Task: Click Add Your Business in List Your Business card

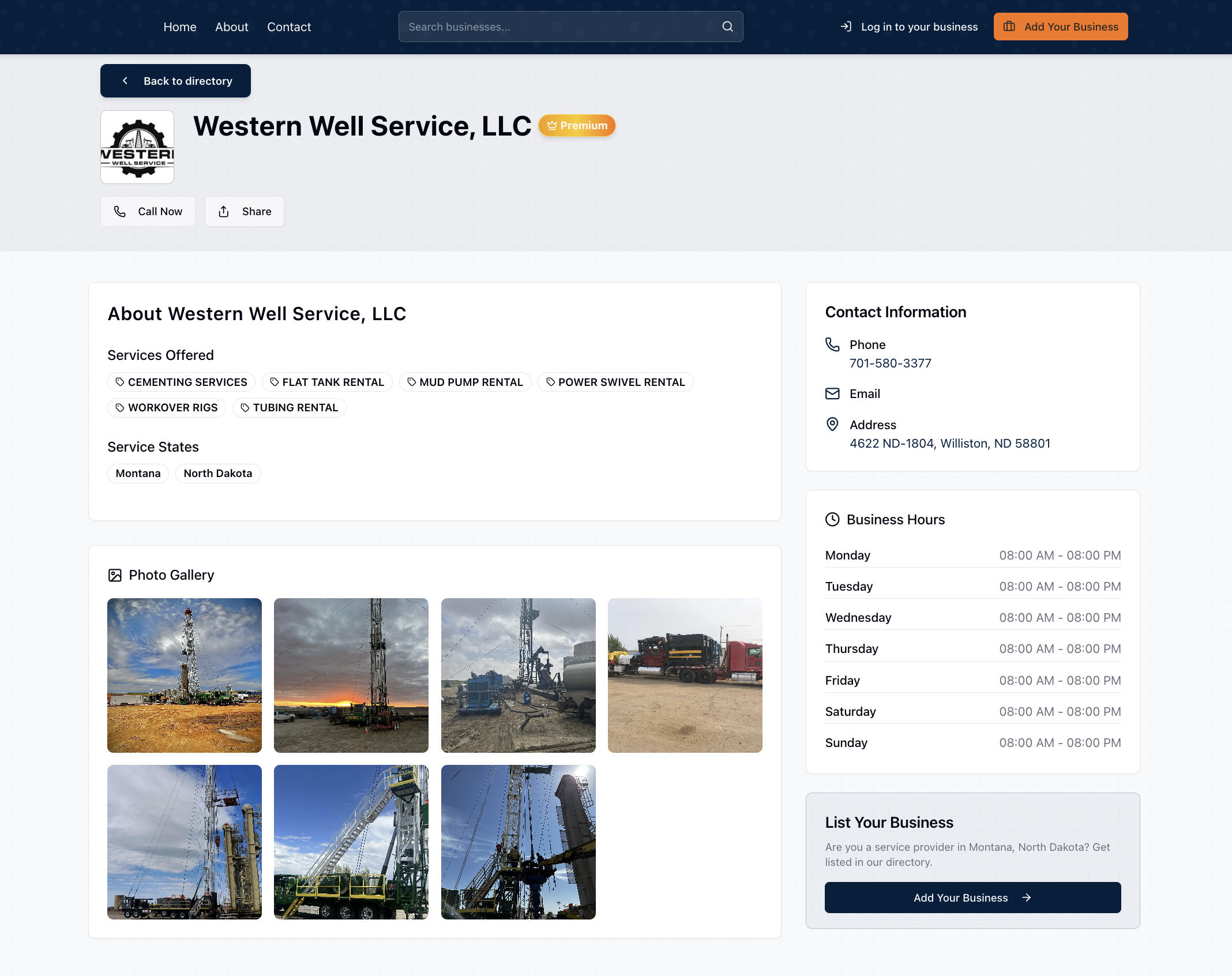Action: pos(972,898)
